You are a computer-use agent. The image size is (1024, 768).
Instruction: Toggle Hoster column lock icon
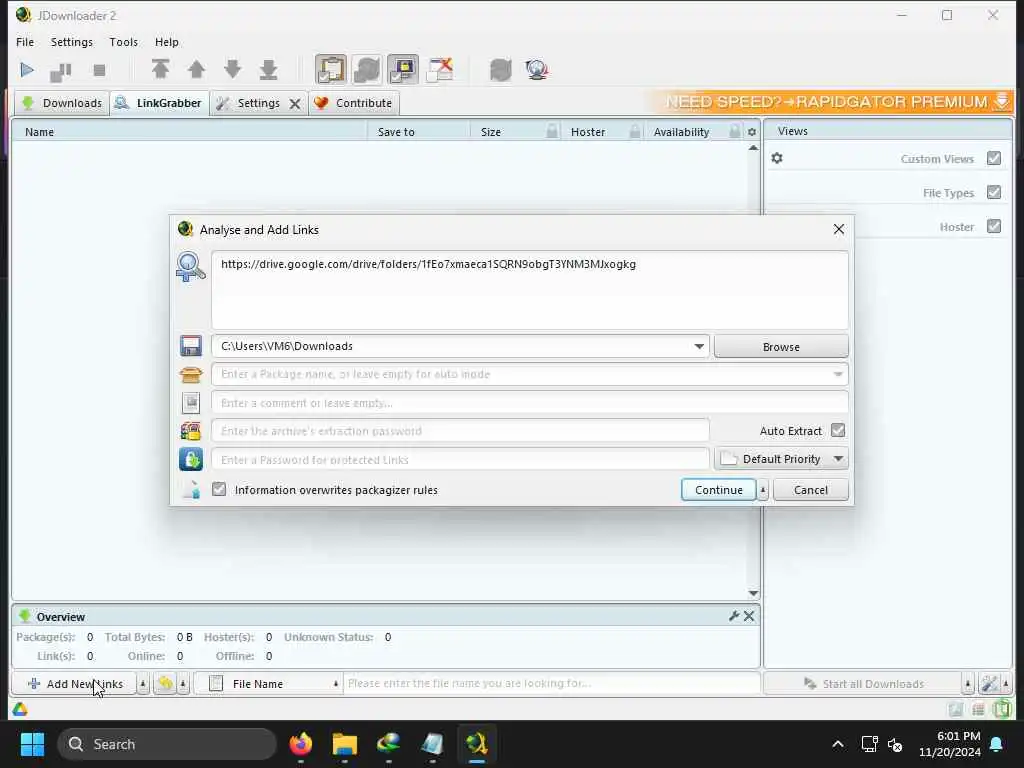coord(635,131)
